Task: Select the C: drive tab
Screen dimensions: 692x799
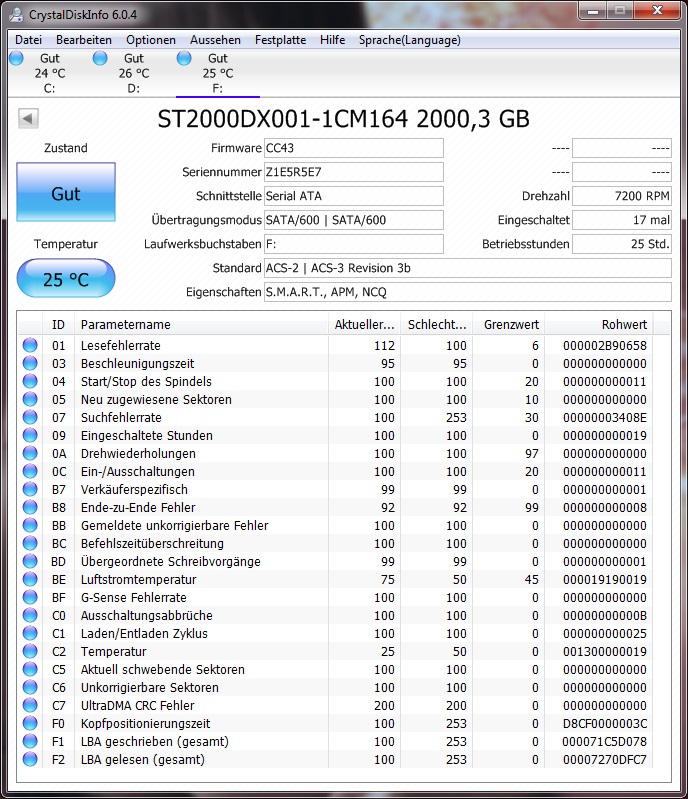Action: tap(49, 73)
